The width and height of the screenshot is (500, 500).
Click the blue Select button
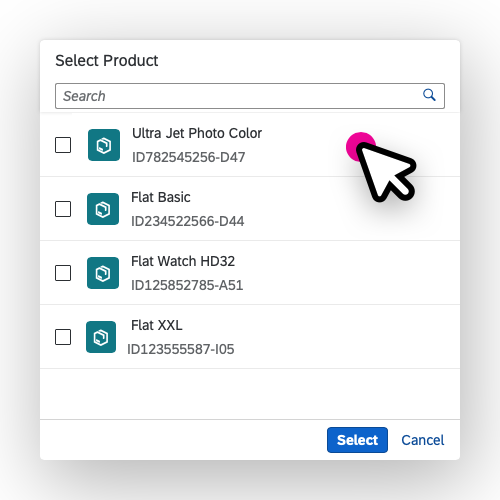357,440
